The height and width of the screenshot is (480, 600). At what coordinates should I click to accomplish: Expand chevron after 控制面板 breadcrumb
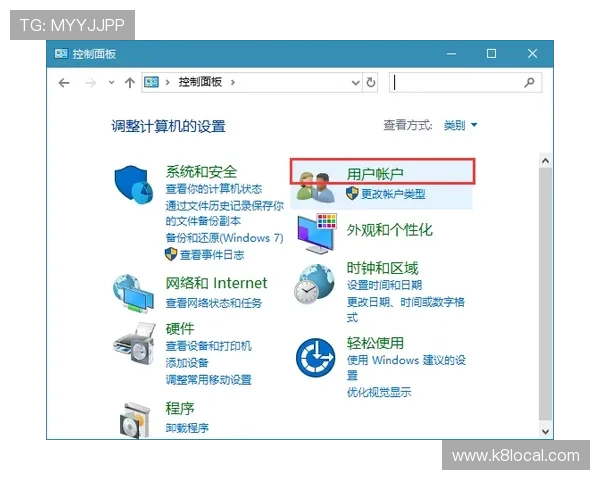233,82
